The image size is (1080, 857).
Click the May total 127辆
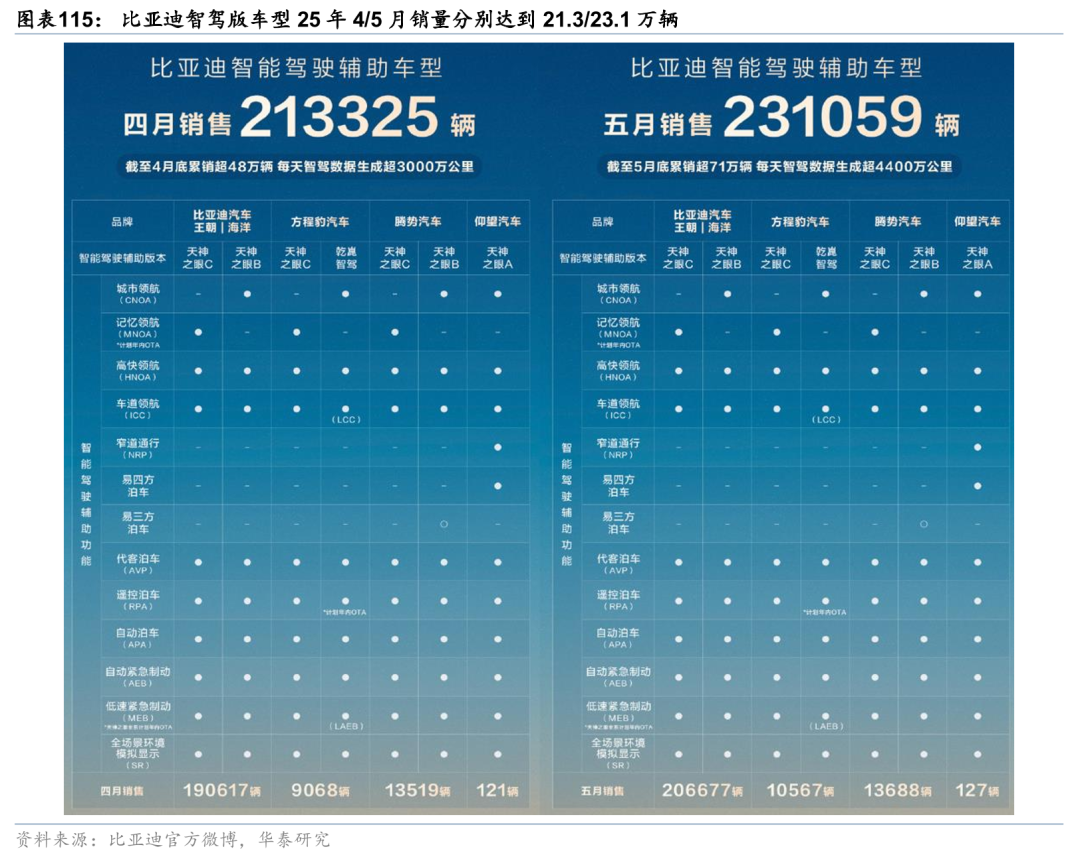click(x=977, y=790)
